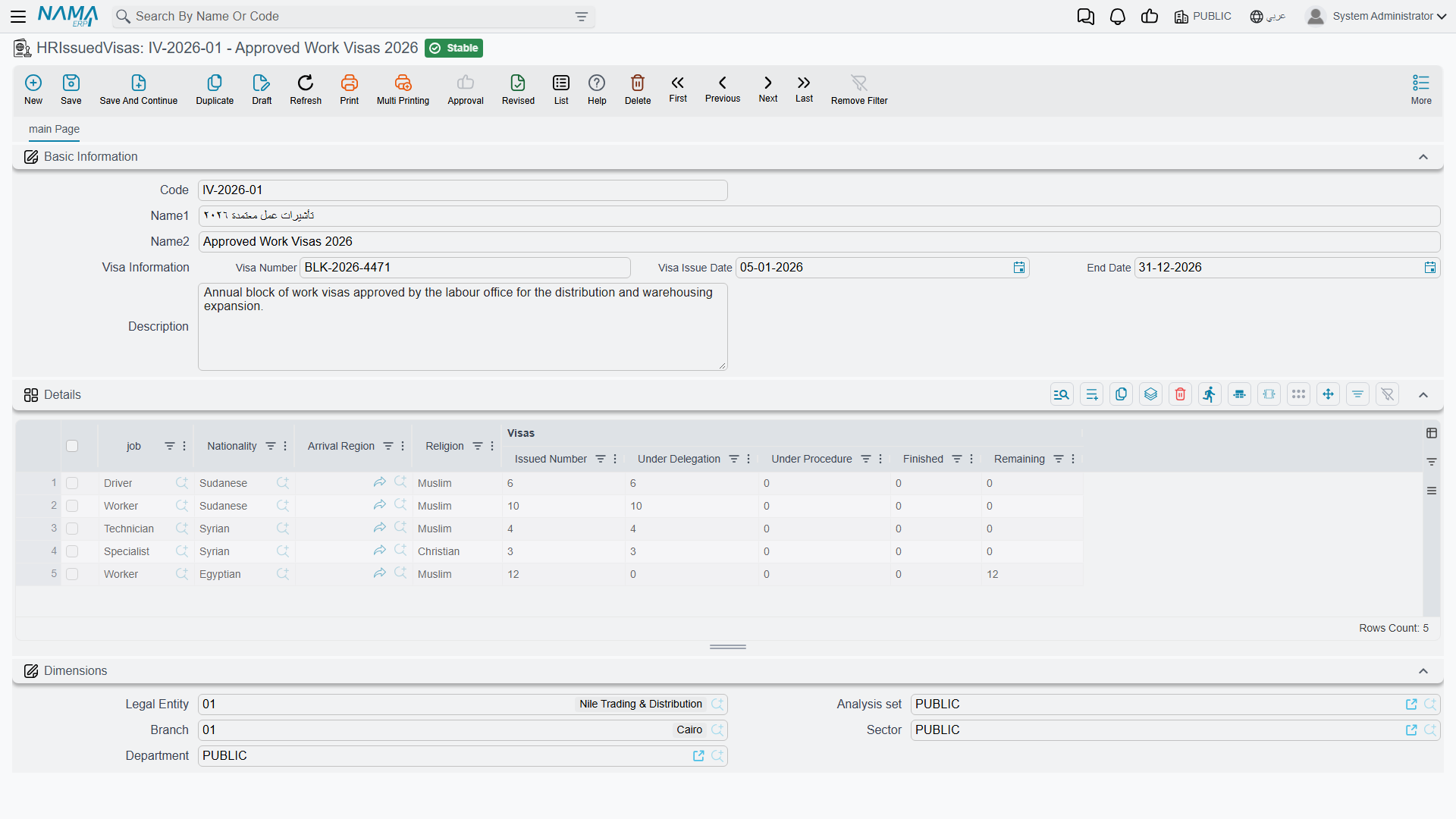Switch to the main Page tab
Image resolution: width=1456 pixels, height=819 pixels.
pyautogui.click(x=54, y=129)
